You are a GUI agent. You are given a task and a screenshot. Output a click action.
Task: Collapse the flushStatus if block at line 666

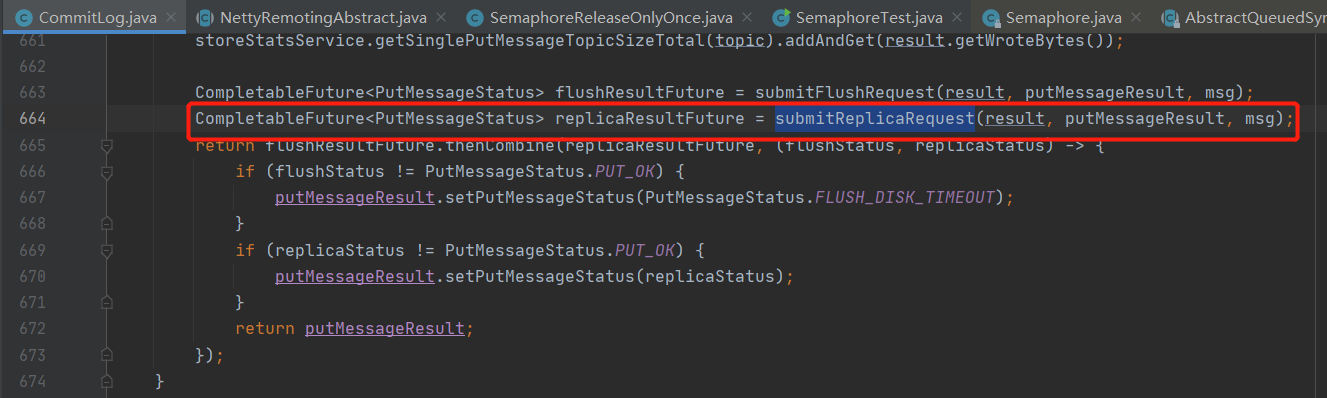pos(107,172)
